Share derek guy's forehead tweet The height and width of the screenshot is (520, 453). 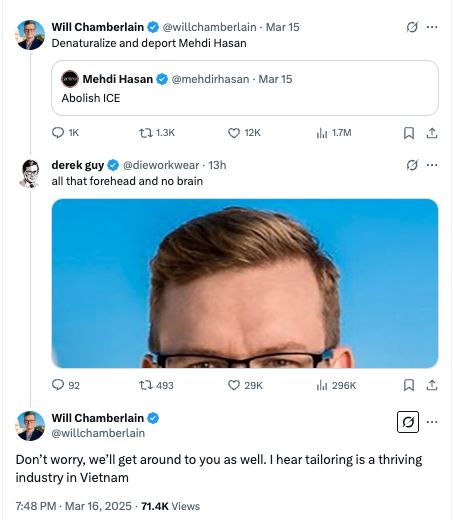[x=432, y=385]
